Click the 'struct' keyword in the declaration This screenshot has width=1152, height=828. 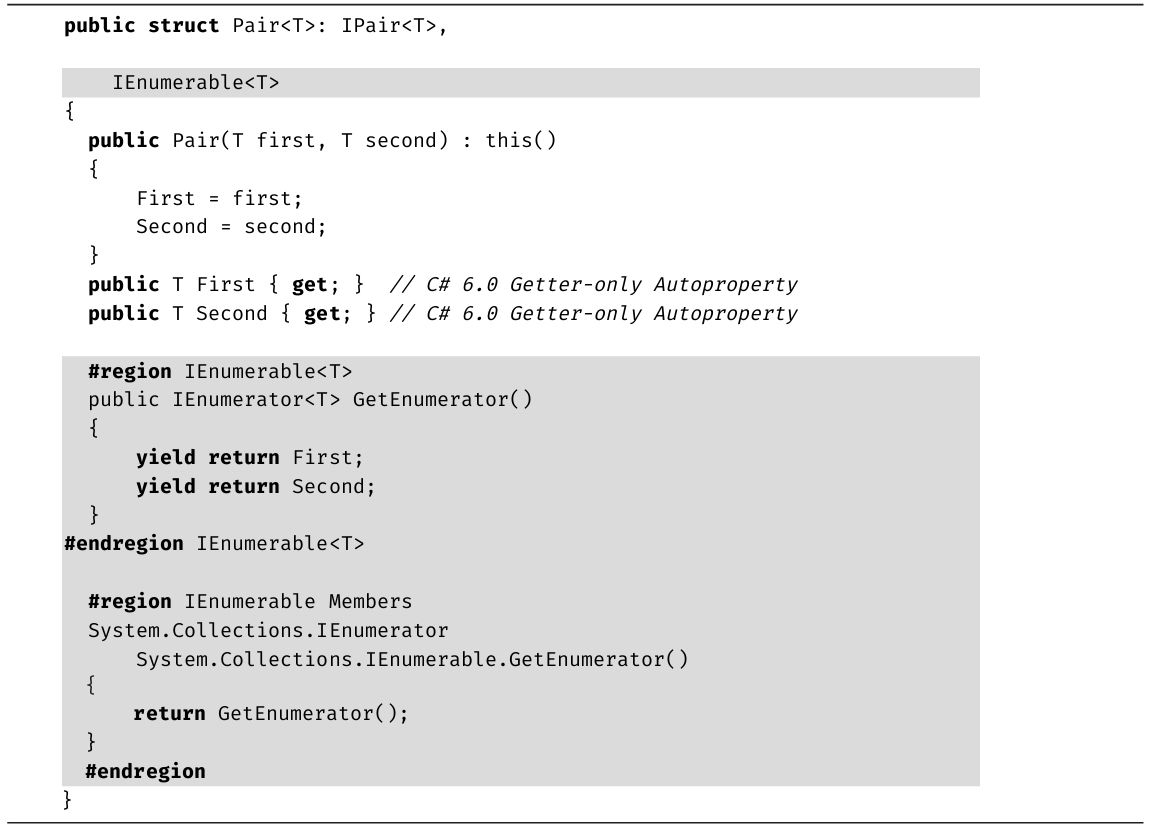pyautogui.click(x=183, y=26)
